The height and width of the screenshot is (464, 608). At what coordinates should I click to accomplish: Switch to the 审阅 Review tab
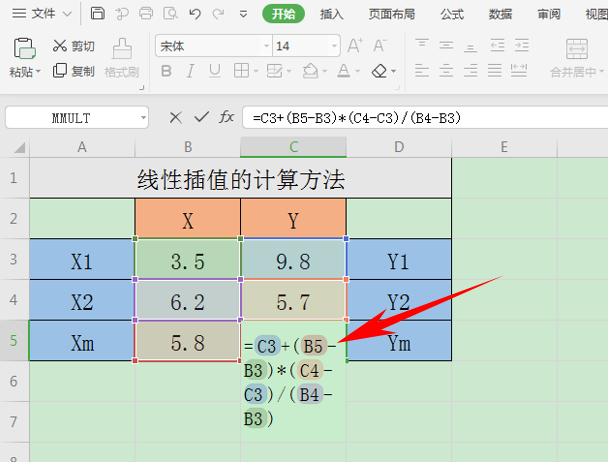click(549, 14)
